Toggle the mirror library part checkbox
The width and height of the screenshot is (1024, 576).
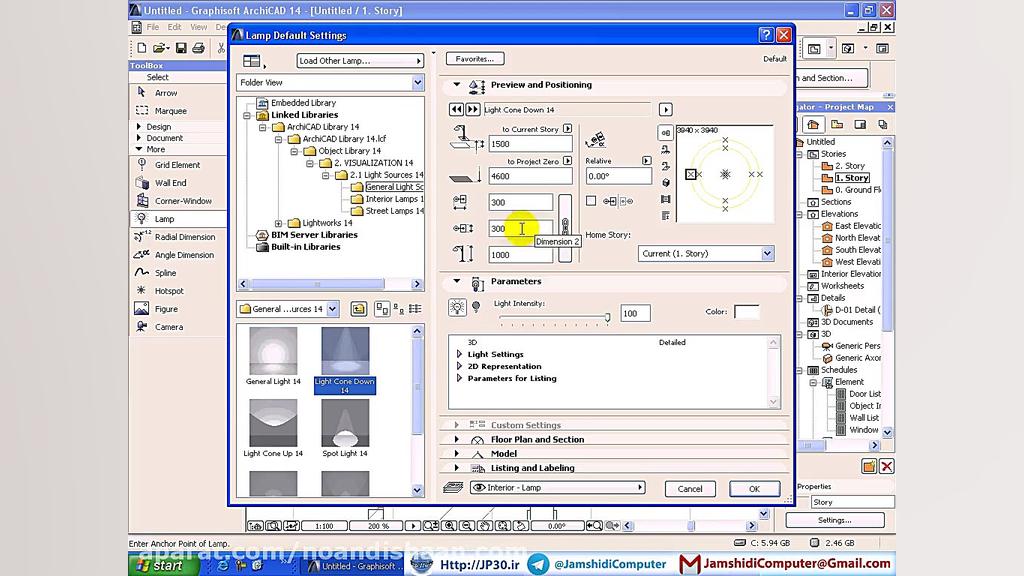point(591,201)
